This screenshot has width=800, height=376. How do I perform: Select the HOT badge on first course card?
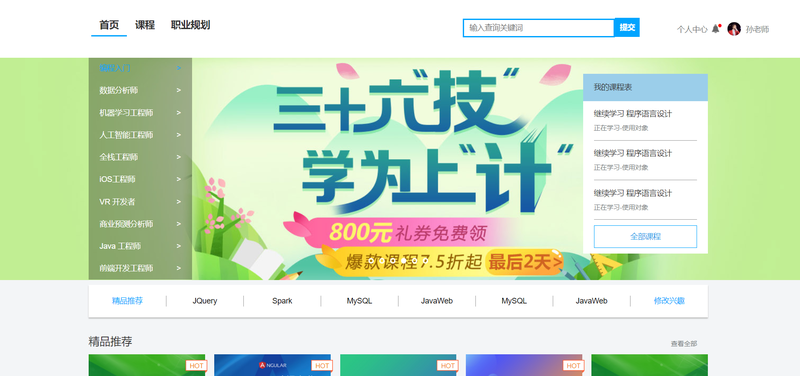[x=196, y=365]
